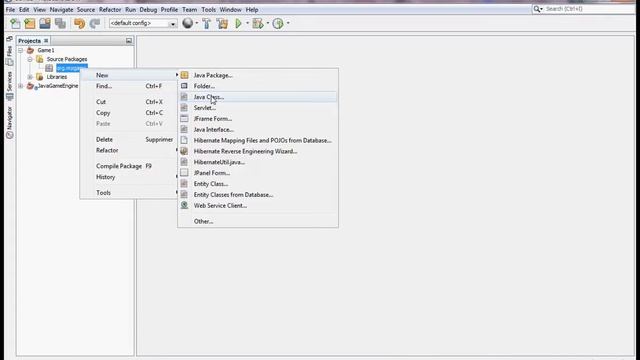Open the Refactor menu

[110, 9]
